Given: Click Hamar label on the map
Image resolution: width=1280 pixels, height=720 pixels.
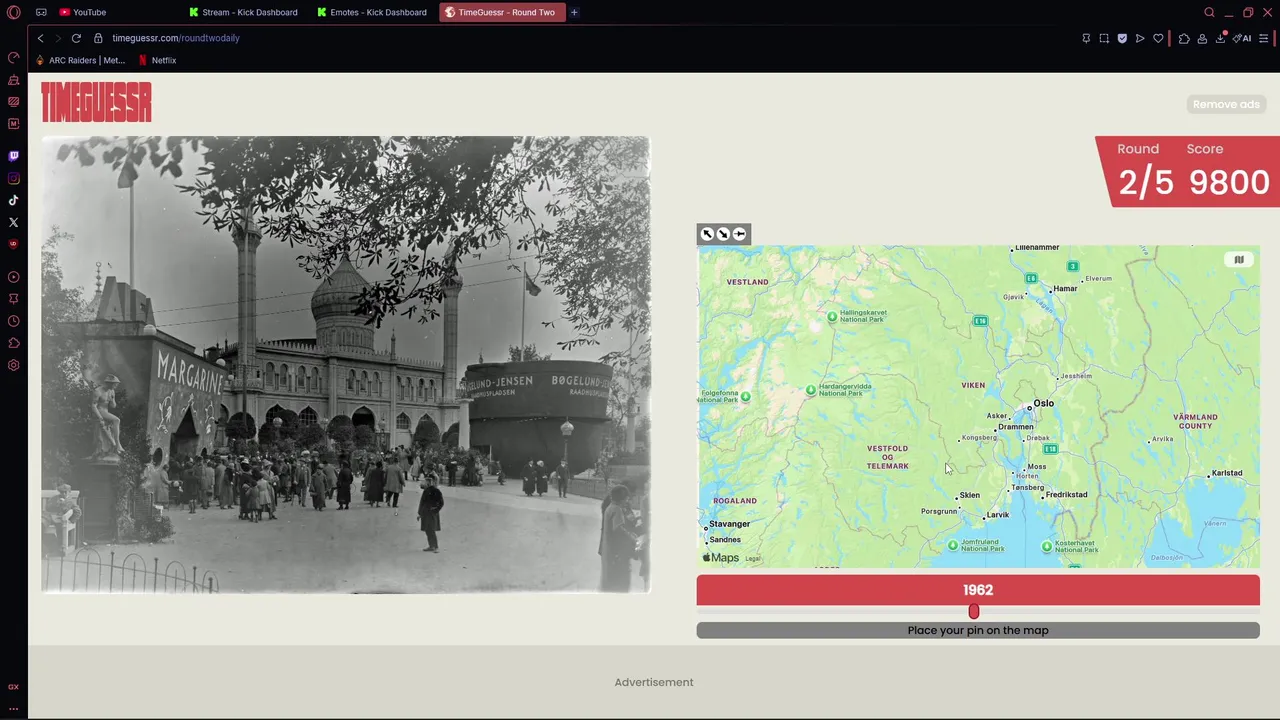Looking at the screenshot, I should (x=1065, y=289).
